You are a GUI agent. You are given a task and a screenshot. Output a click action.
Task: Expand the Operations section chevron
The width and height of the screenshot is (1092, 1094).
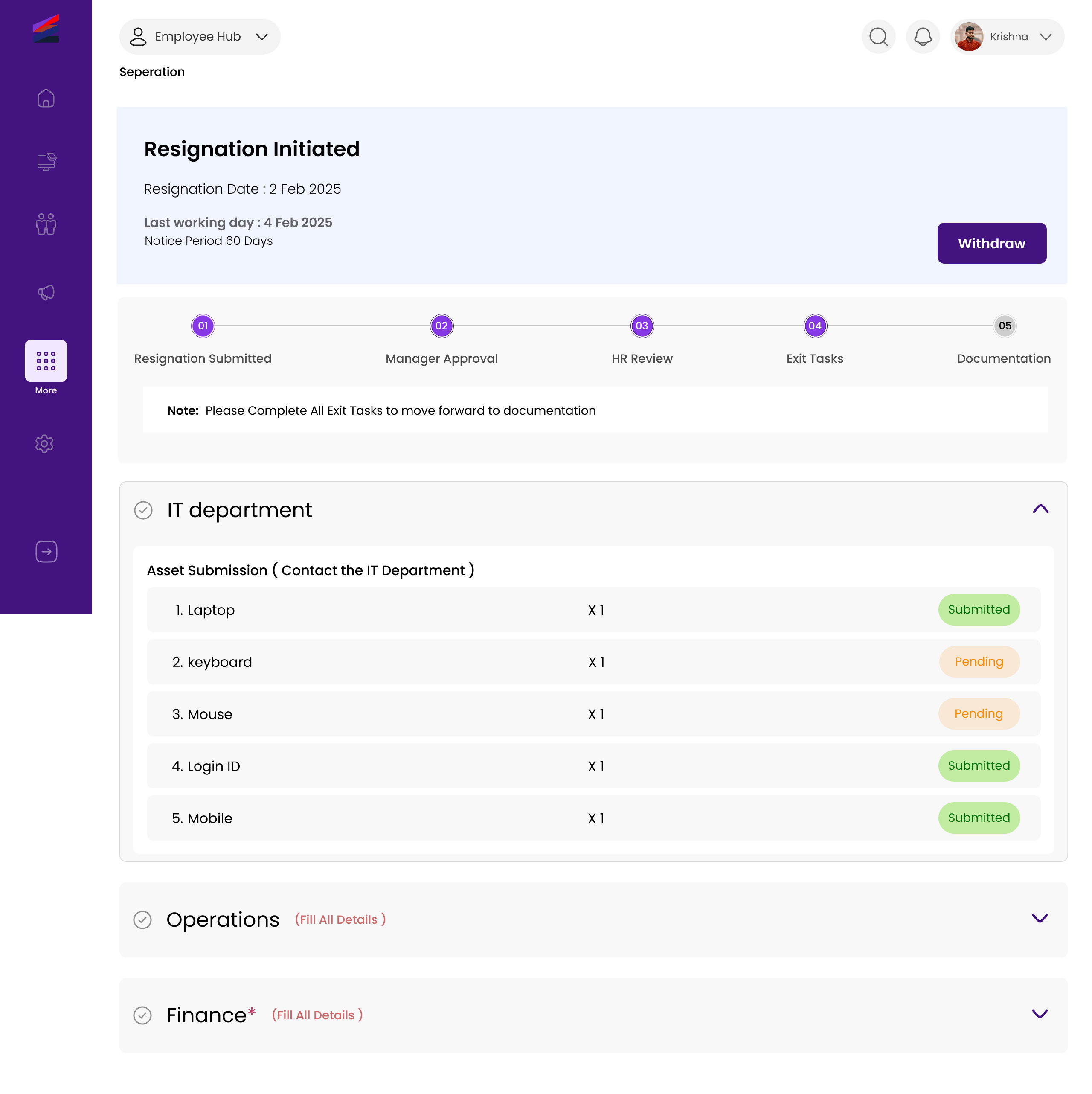click(1040, 918)
